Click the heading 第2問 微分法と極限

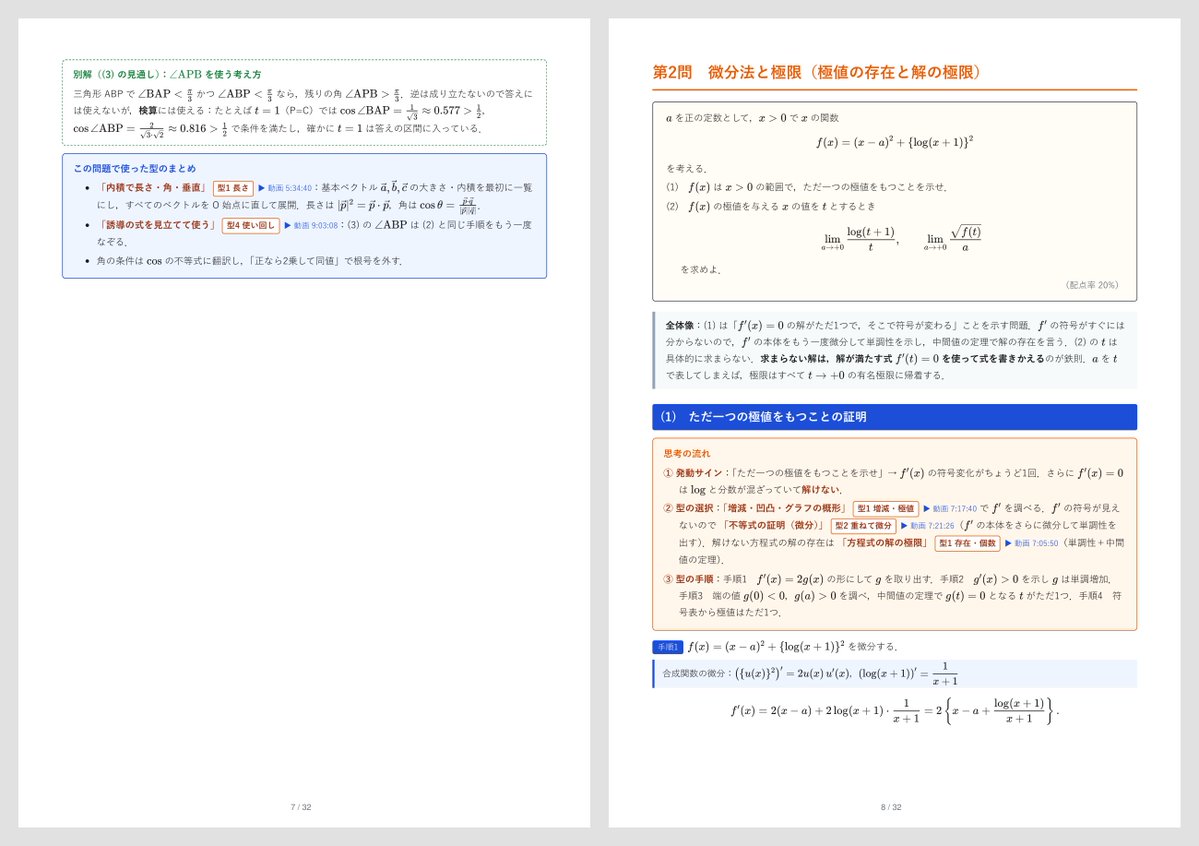[817, 73]
